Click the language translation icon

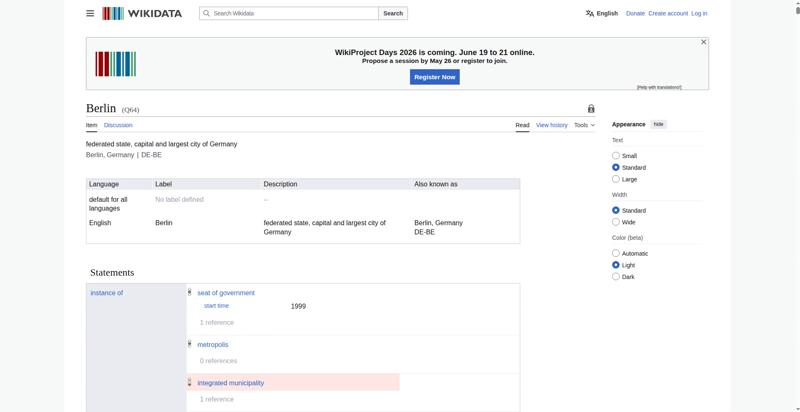click(x=590, y=13)
